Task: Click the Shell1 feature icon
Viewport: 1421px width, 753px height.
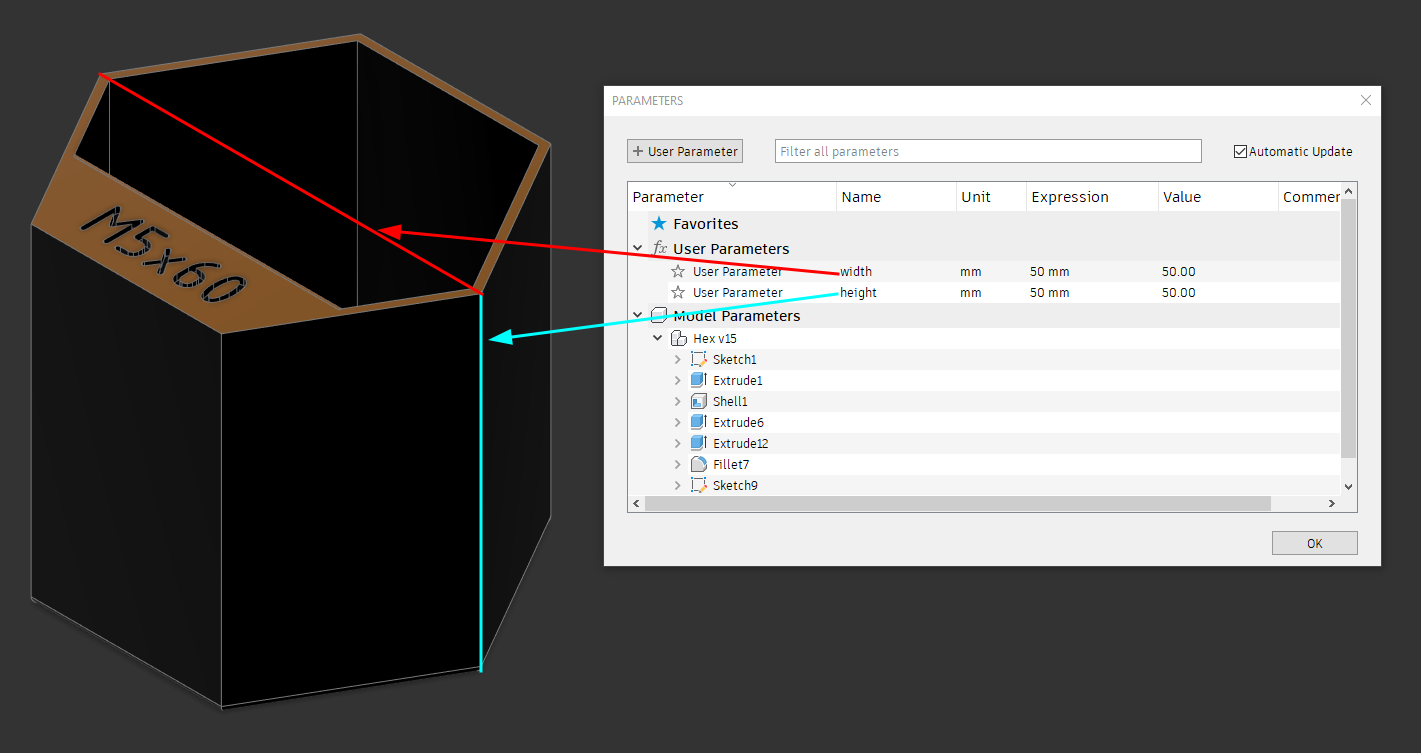Action: pos(698,401)
